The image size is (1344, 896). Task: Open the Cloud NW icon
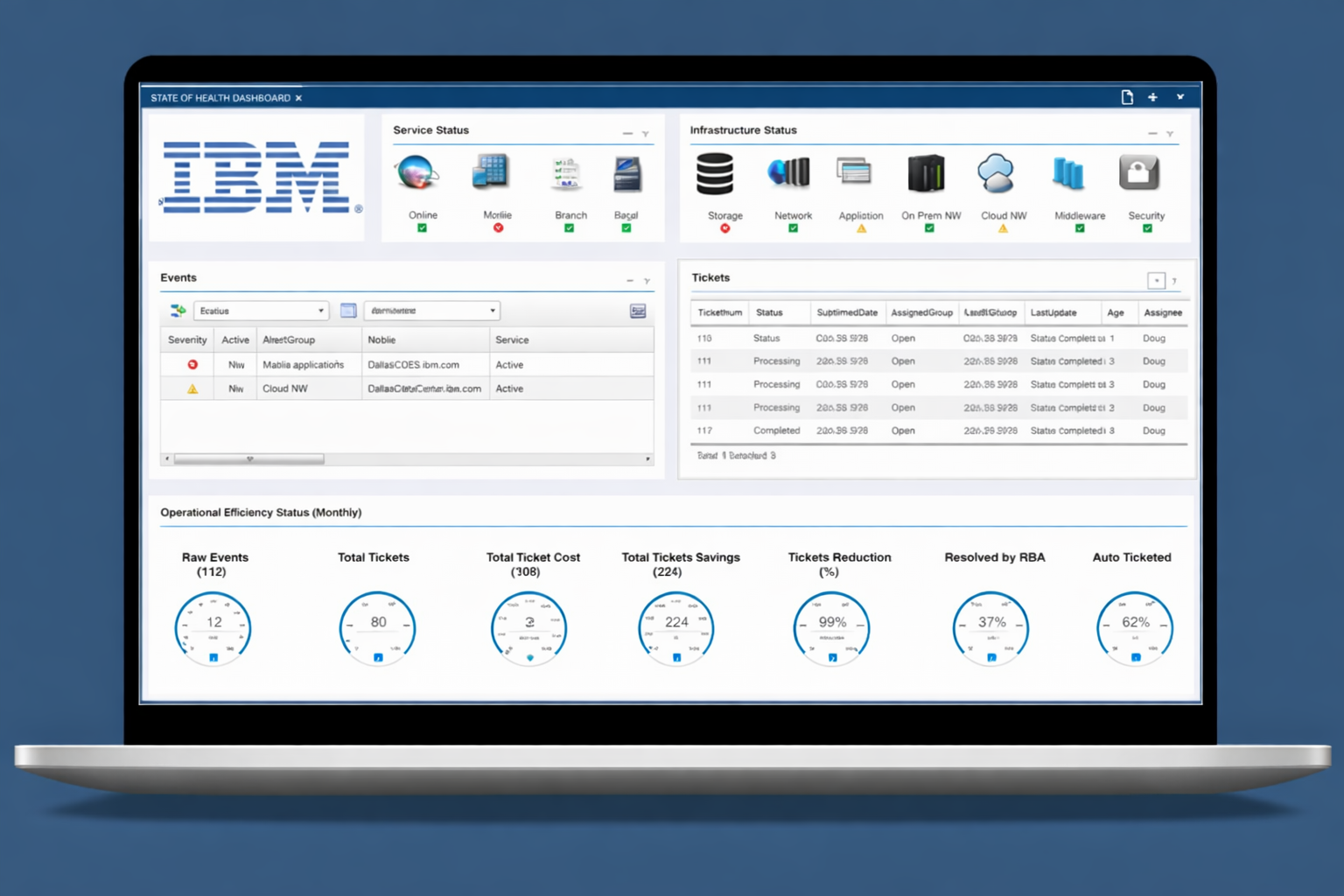(x=996, y=173)
